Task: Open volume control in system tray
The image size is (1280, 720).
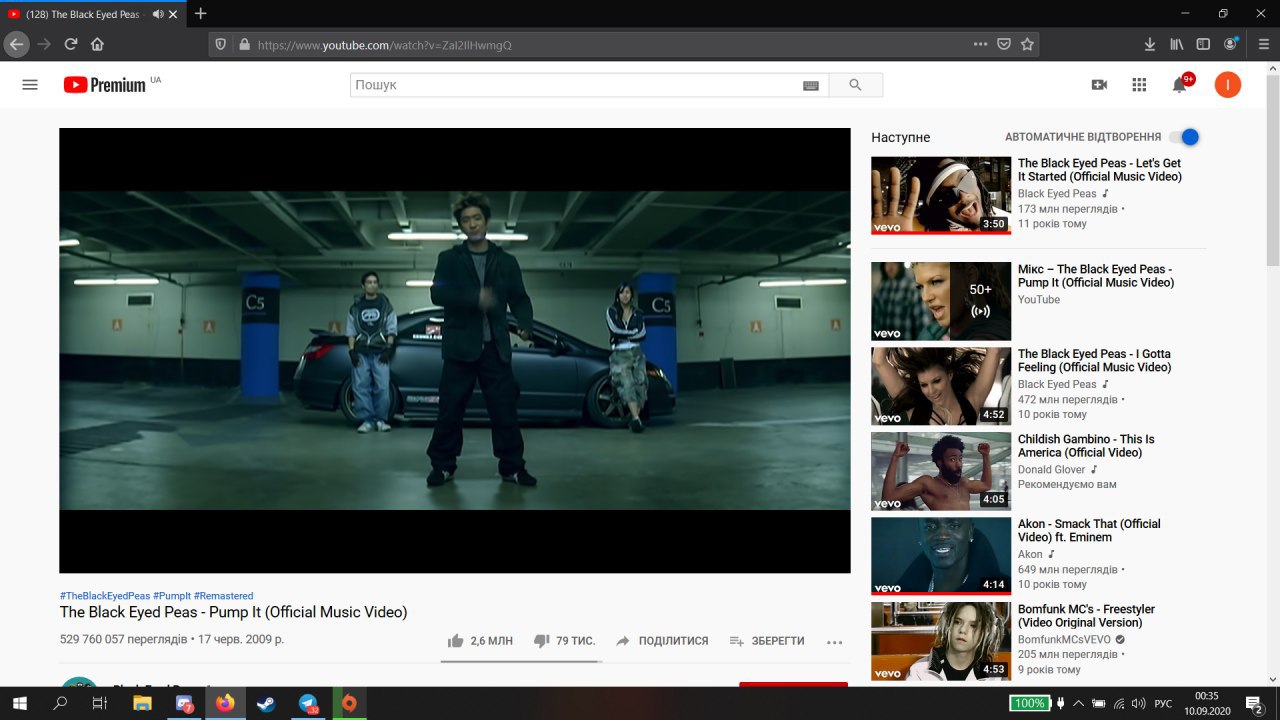Action: (1138, 703)
